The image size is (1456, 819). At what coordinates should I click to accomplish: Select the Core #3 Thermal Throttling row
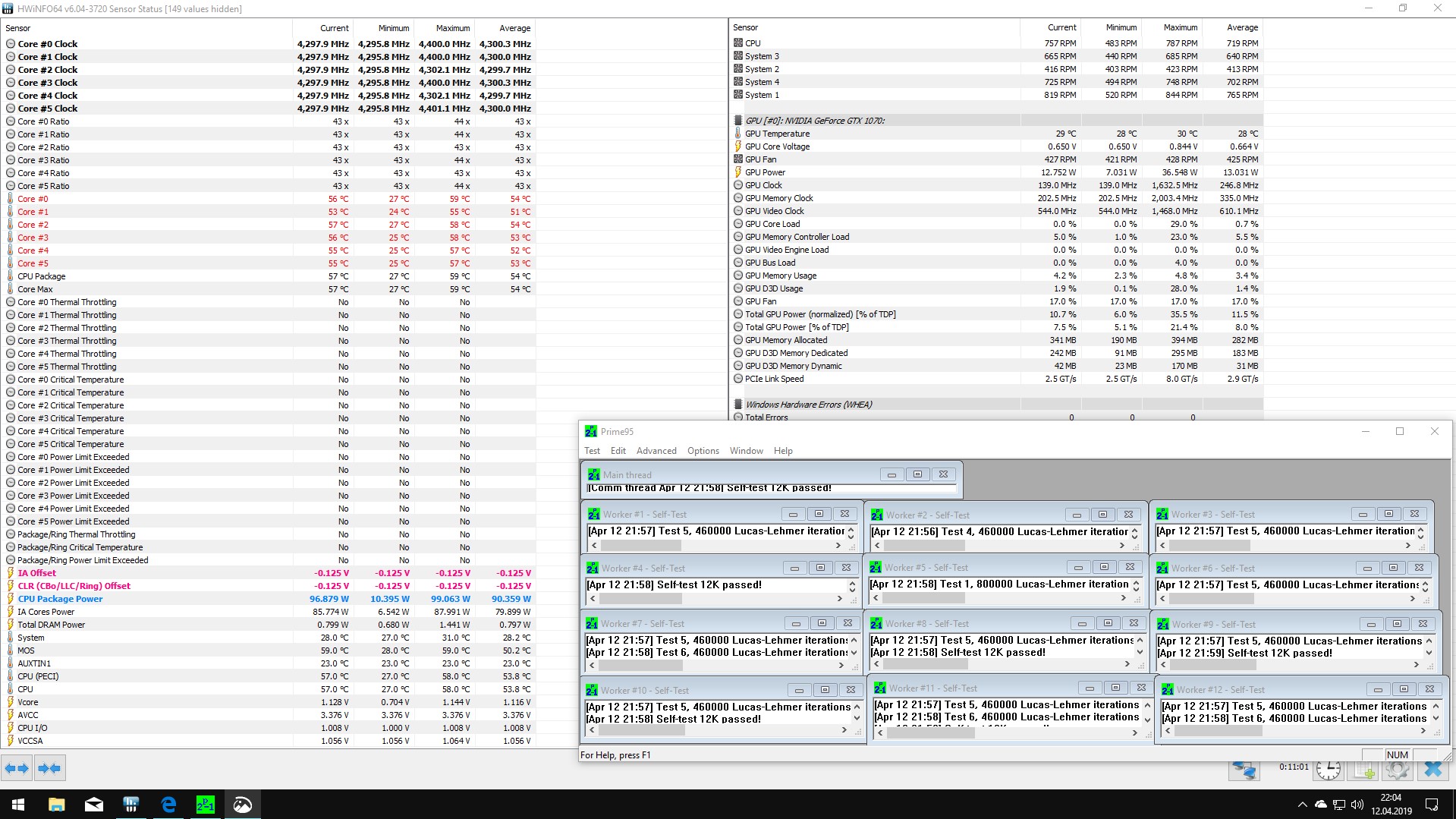pyautogui.click(x=269, y=341)
